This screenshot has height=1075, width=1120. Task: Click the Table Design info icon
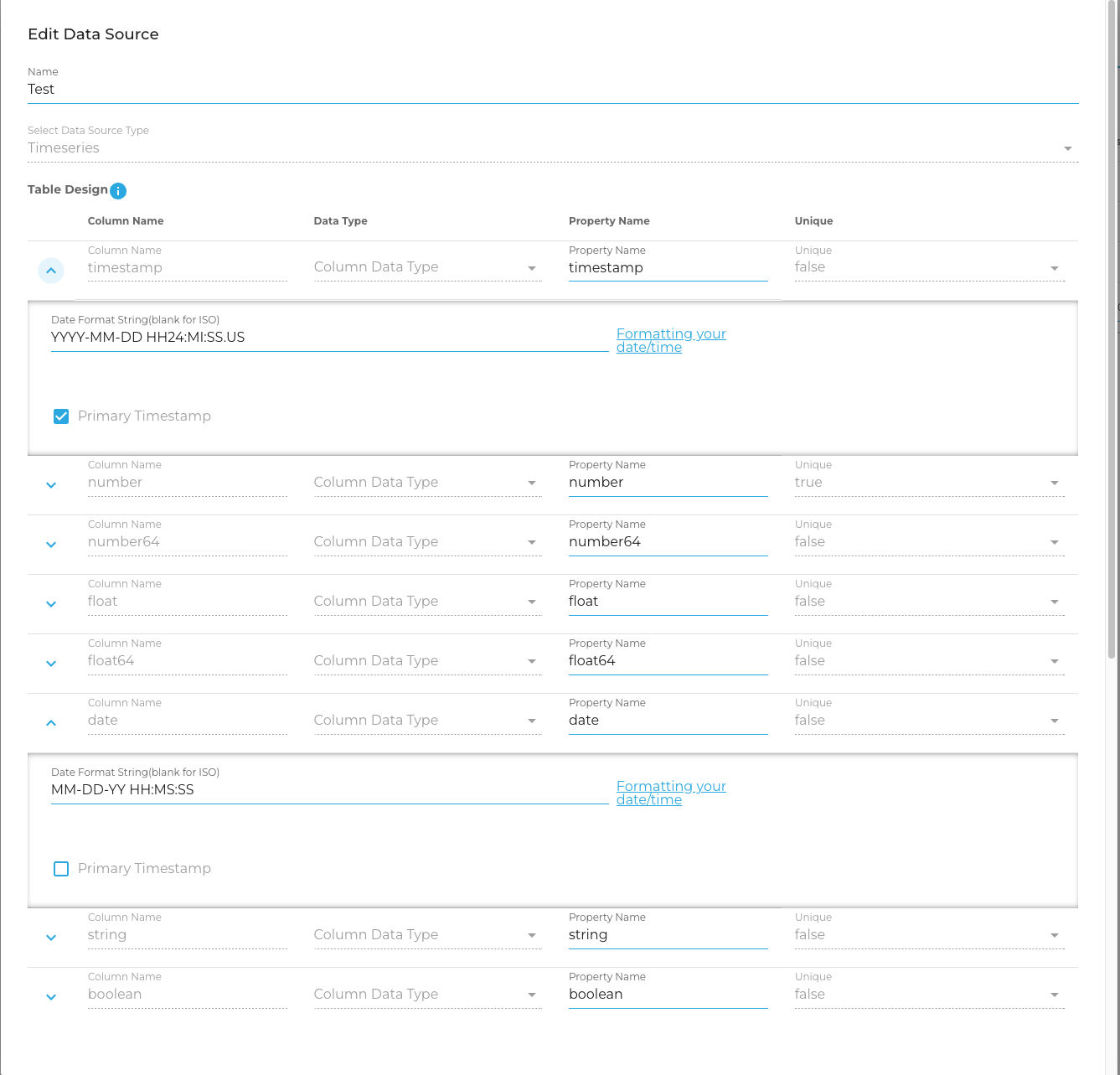(x=118, y=191)
